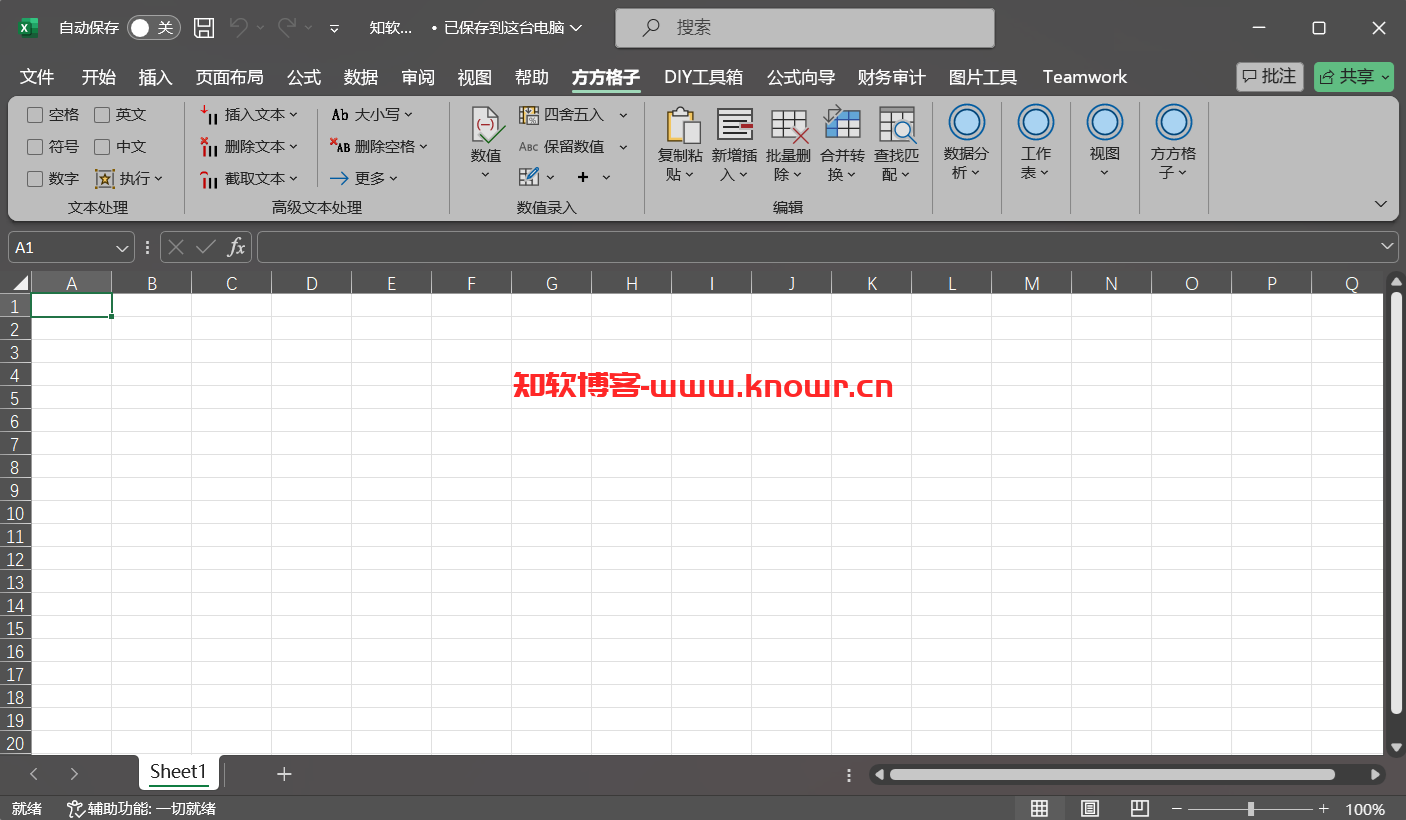Switch to the 公式 tab
Screen dimensions: 1406x820
tap(304, 77)
